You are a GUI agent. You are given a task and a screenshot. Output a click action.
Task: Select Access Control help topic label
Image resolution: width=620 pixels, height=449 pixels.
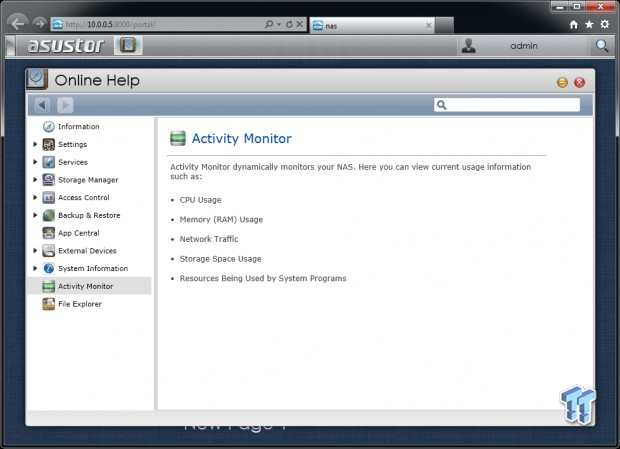pyautogui.click(x=84, y=197)
